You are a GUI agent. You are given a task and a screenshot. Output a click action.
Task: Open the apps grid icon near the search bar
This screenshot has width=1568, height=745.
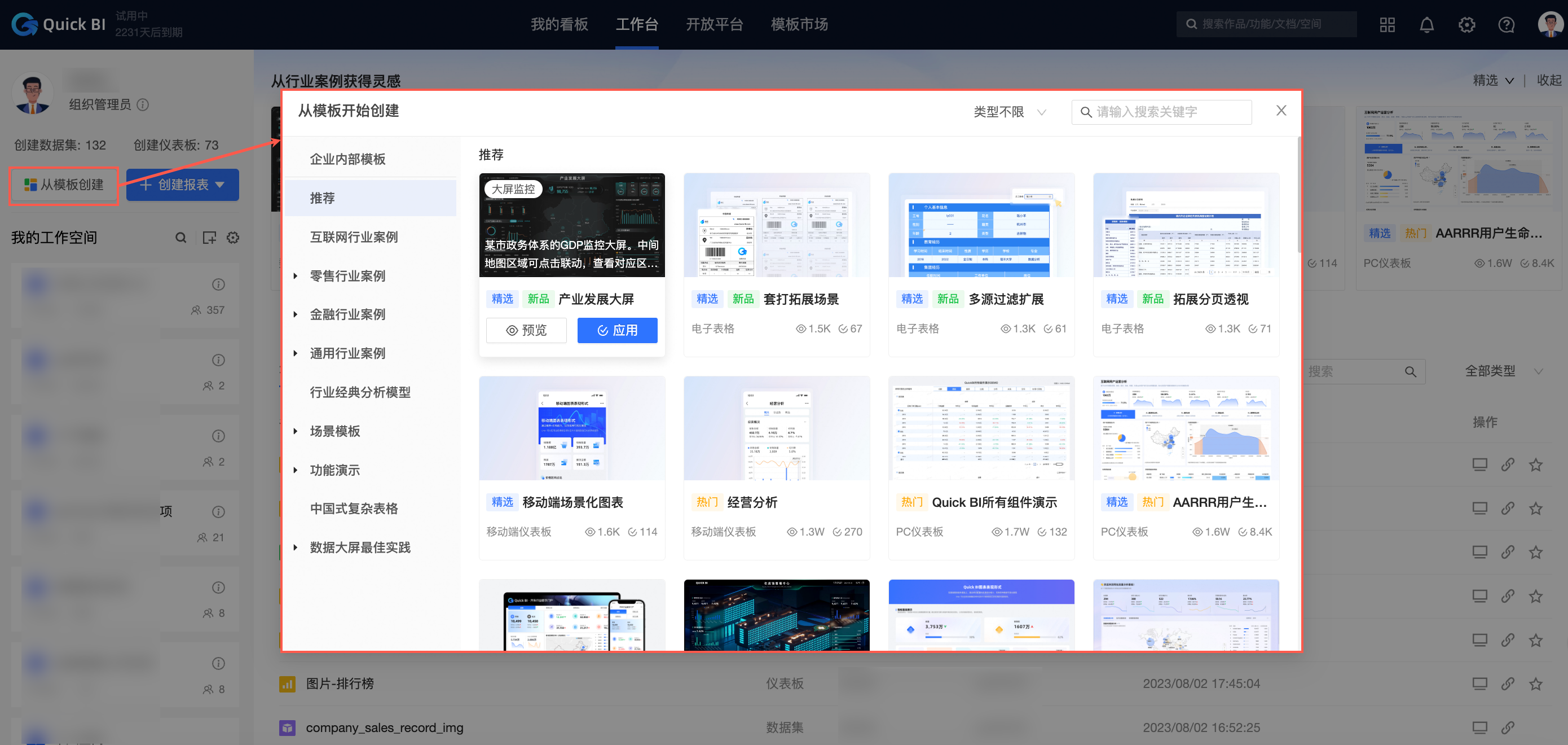point(1387,24)
